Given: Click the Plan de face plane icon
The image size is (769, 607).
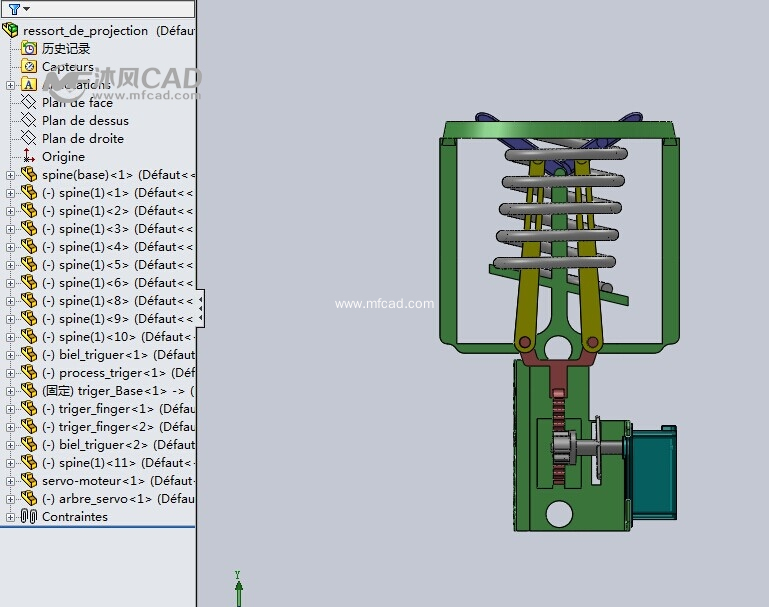Looking at the screenshot, I should [29, 102].
